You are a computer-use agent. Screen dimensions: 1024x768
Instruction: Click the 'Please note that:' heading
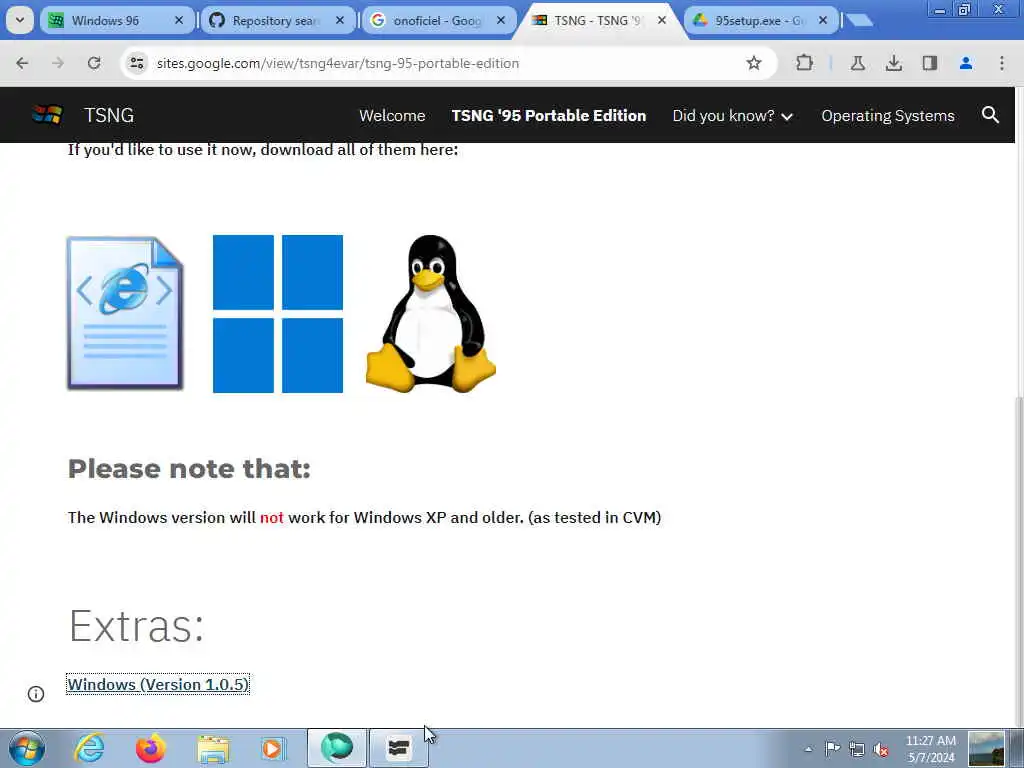(189, 469)
